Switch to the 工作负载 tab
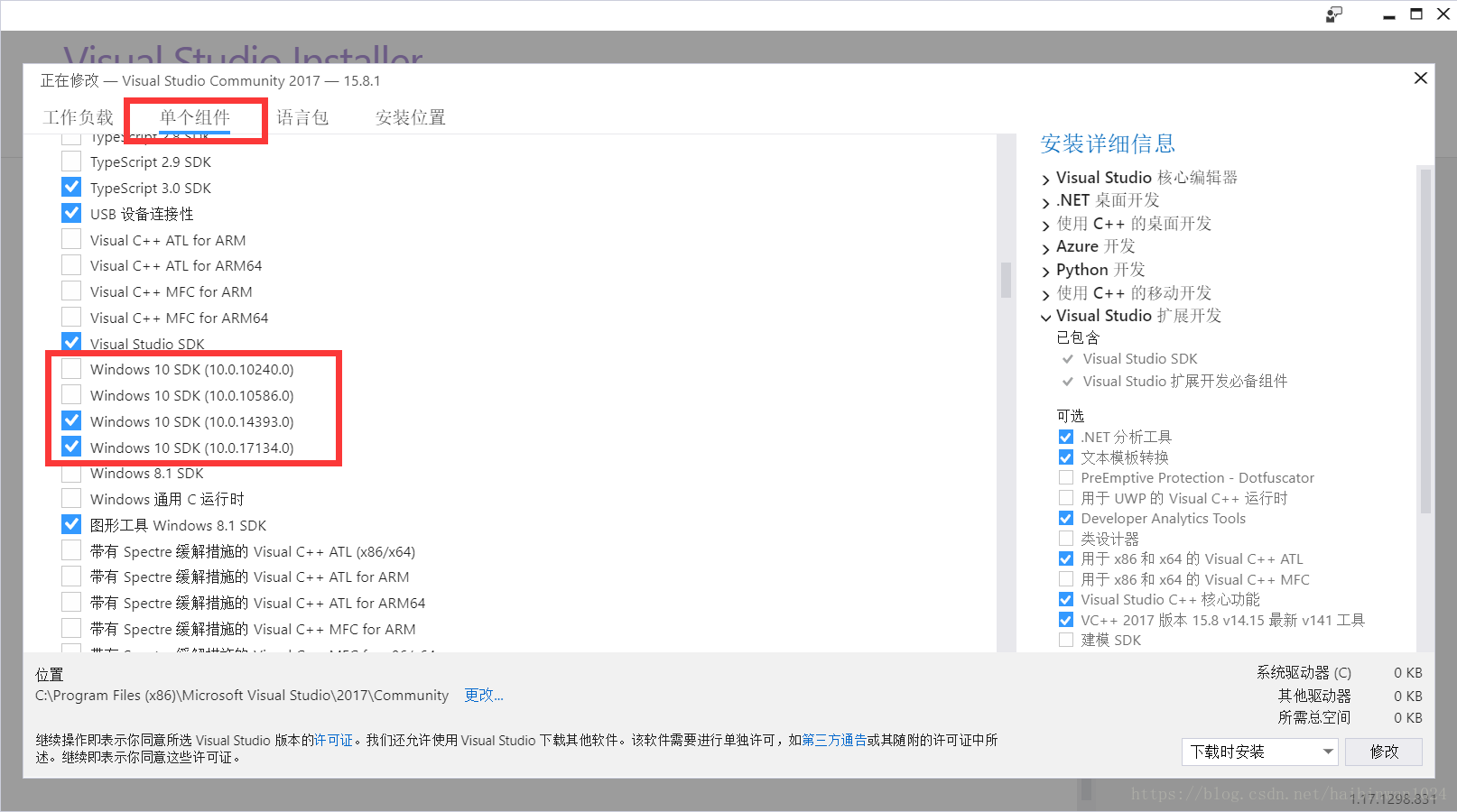 tap(79, 116)
